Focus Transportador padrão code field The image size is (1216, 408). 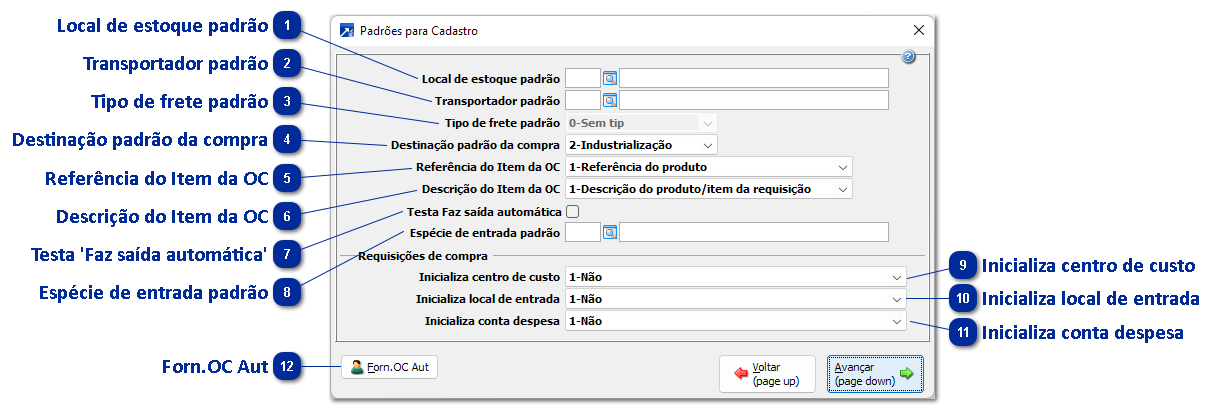coord(582,100)
